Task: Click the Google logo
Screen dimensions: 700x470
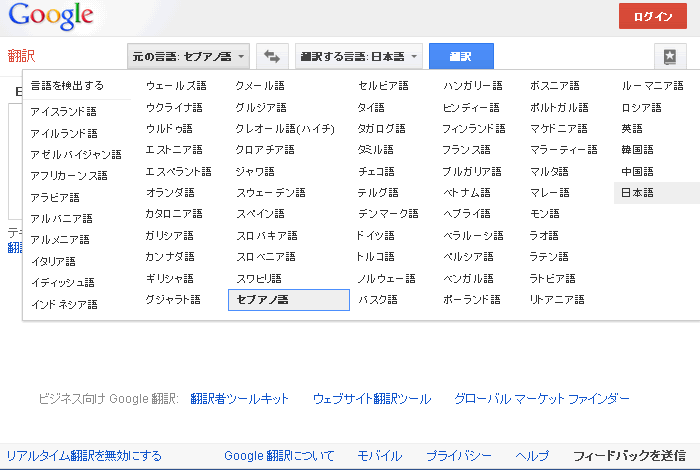Action: [x=51, y=17]
